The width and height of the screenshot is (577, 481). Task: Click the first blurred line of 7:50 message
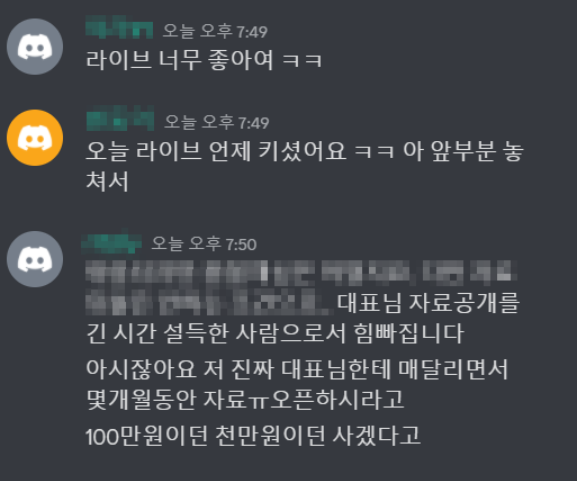coord(301,273)
